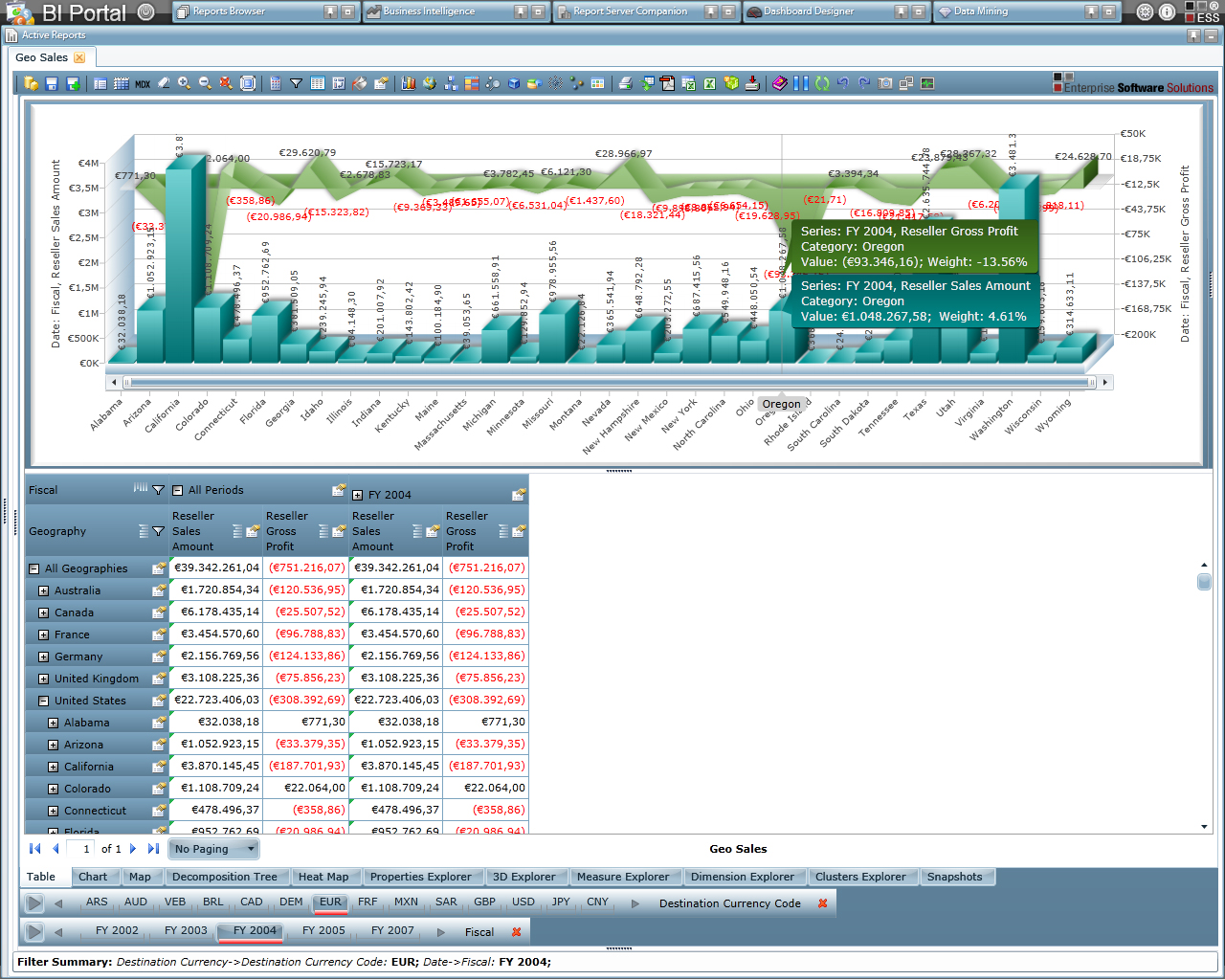Screen dimensions: 1225x980
Task: Click the heat map grid toolbar icon
Action: [x=472, y=83]
